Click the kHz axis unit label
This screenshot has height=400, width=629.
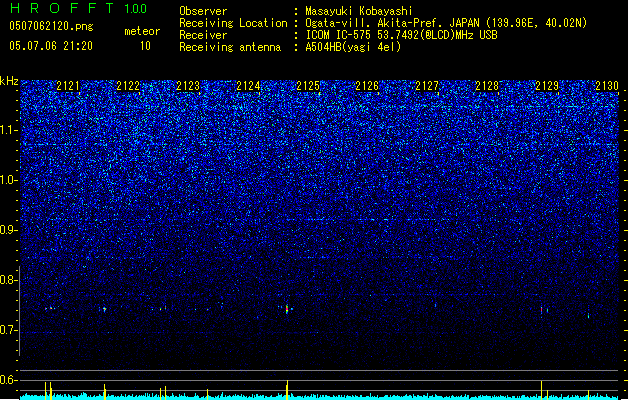click(x=9, y=81)
